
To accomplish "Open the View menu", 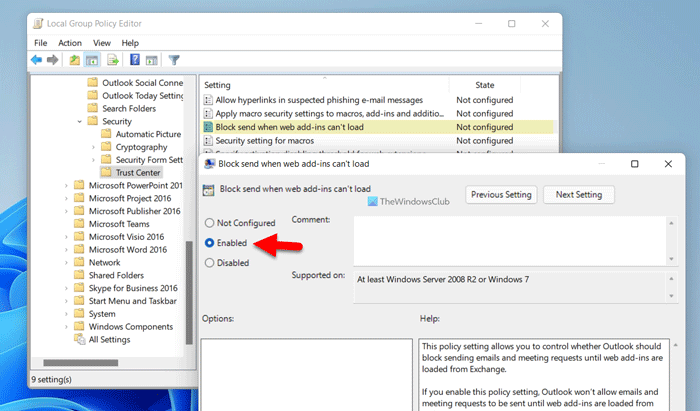I will 102,43.
